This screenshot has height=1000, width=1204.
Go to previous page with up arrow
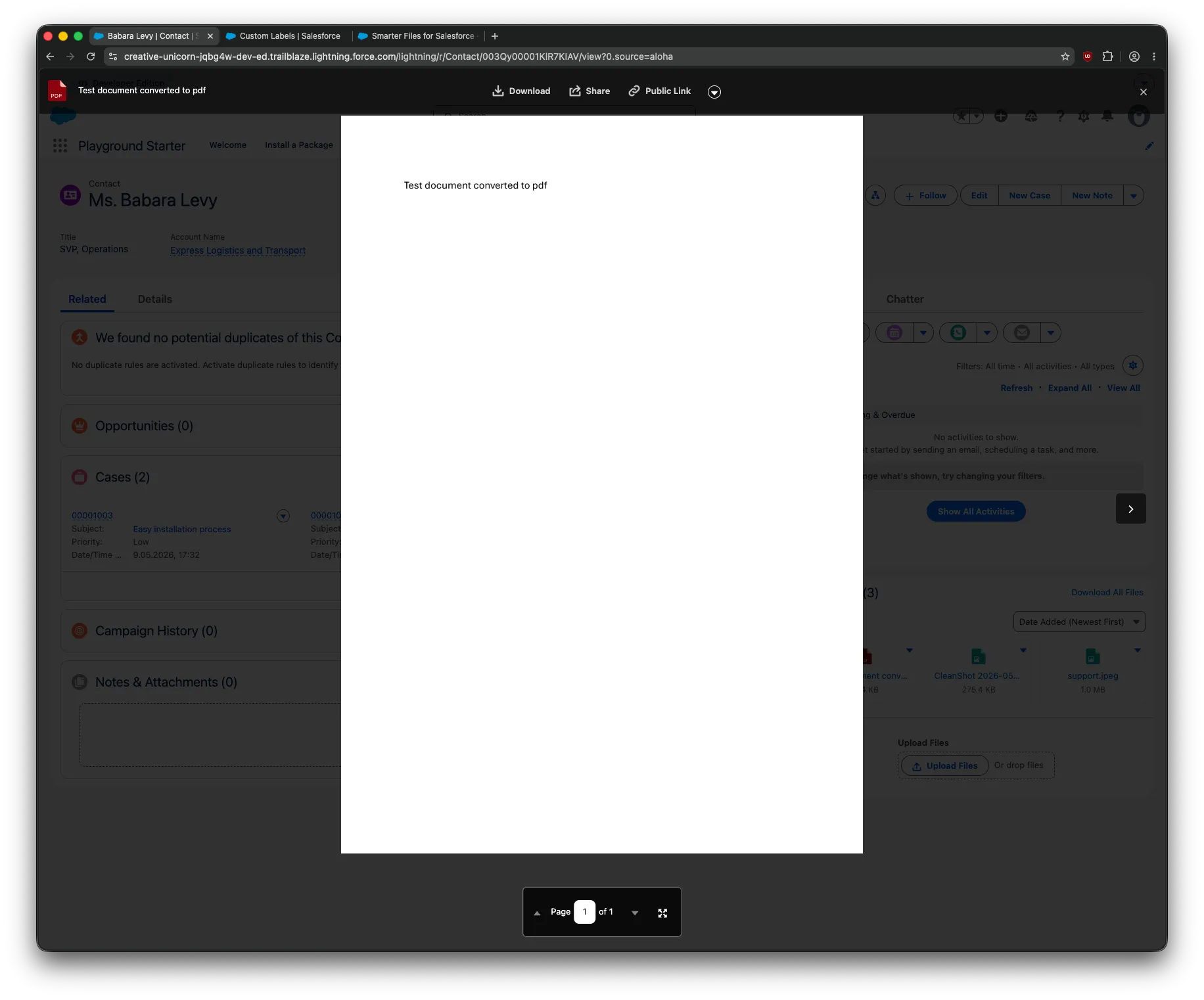tap(537, 913)
